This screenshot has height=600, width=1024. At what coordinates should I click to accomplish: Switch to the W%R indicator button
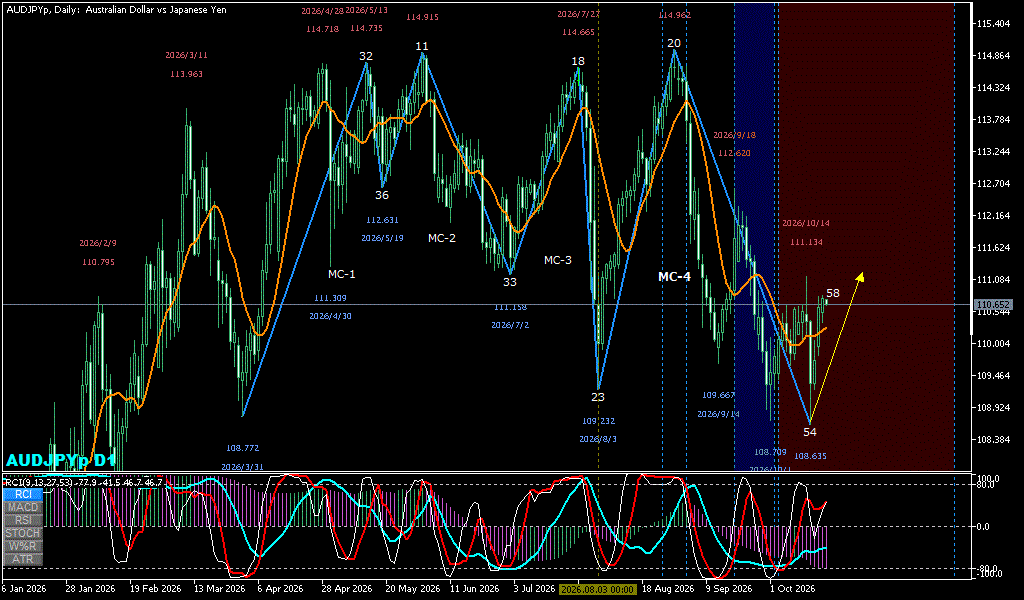(x=23, y=546)
